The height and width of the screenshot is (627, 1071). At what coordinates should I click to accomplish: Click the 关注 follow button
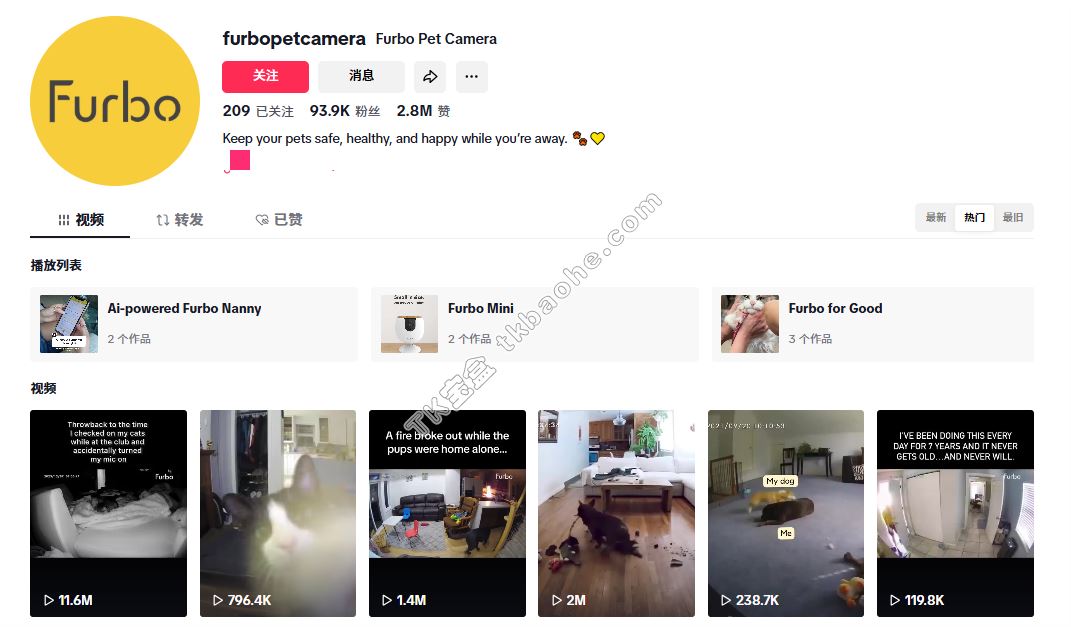(x=265, y=76)
